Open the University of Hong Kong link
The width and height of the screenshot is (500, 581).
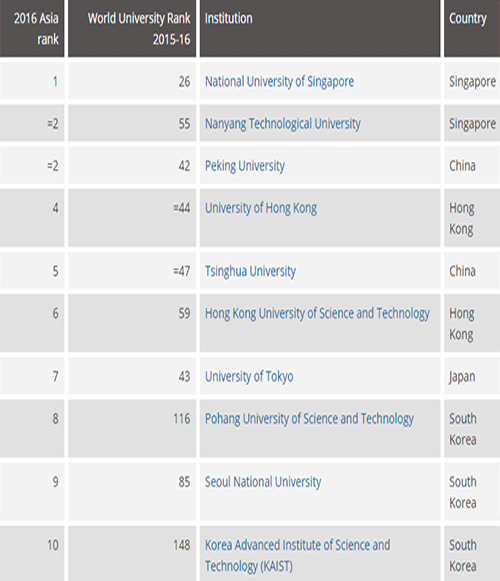[261, 208]
